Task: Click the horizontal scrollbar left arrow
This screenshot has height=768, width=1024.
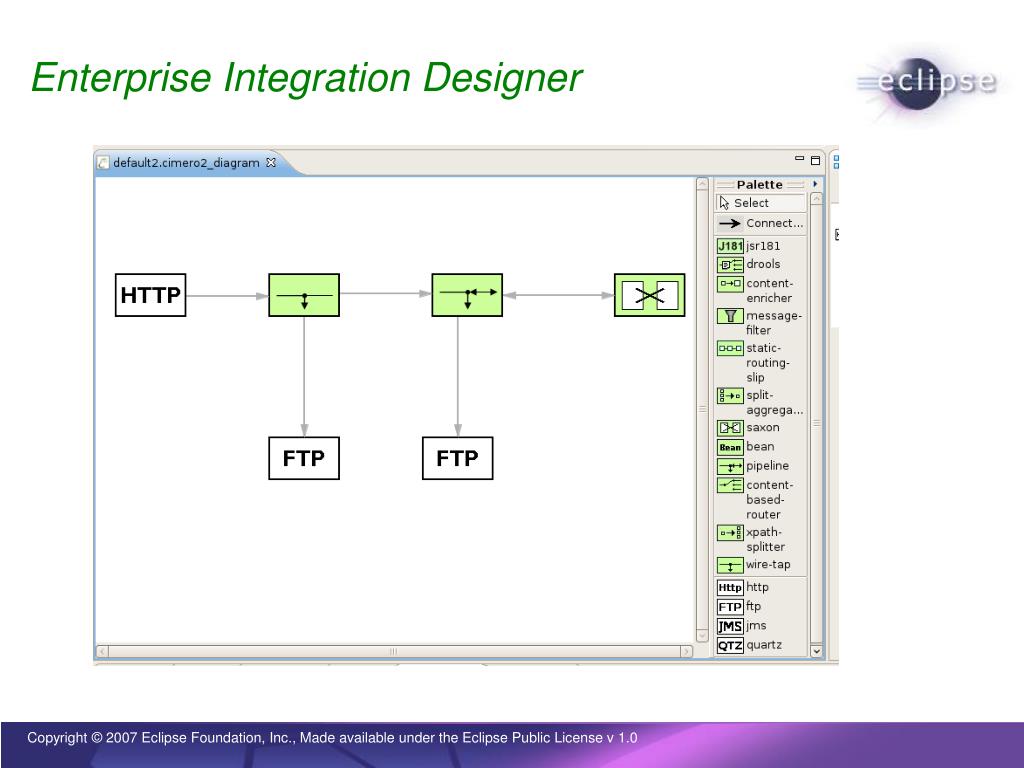Action: (x=103, y=651)
